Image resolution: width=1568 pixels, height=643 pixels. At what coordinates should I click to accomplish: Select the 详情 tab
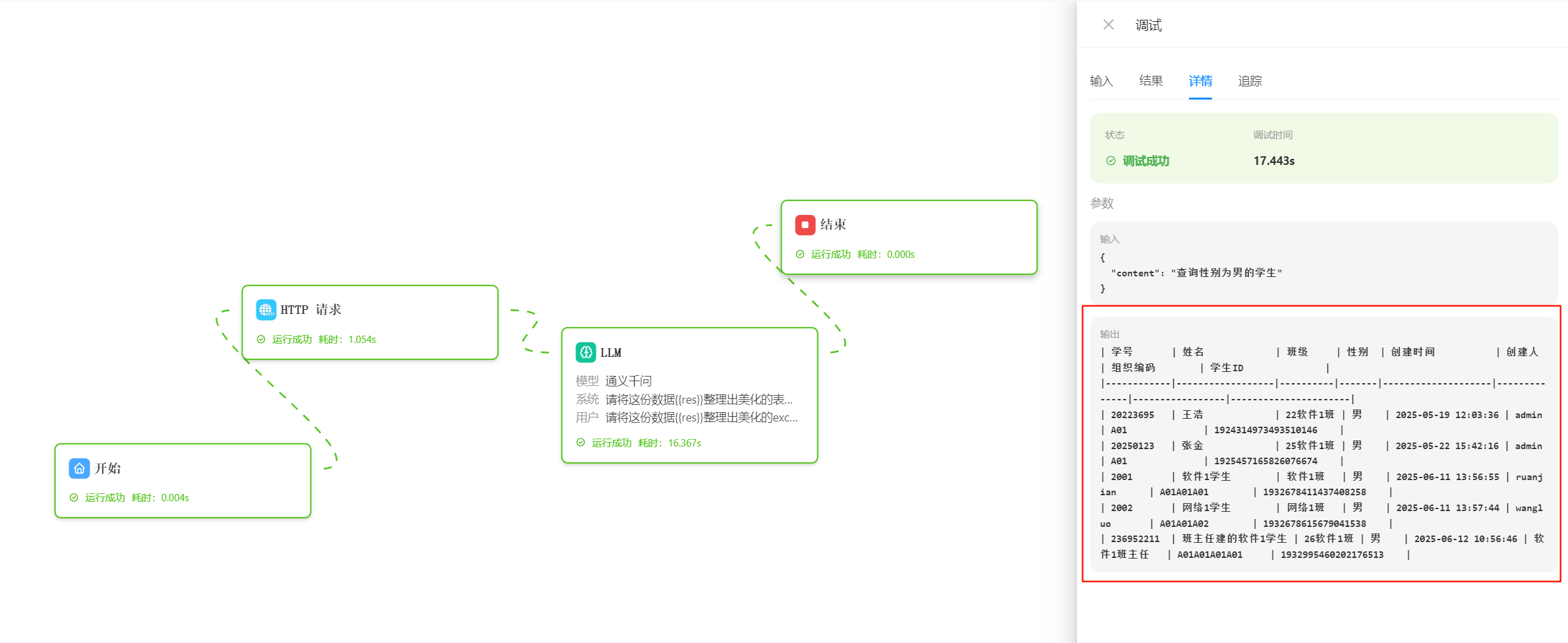(x=1200, y=80)
